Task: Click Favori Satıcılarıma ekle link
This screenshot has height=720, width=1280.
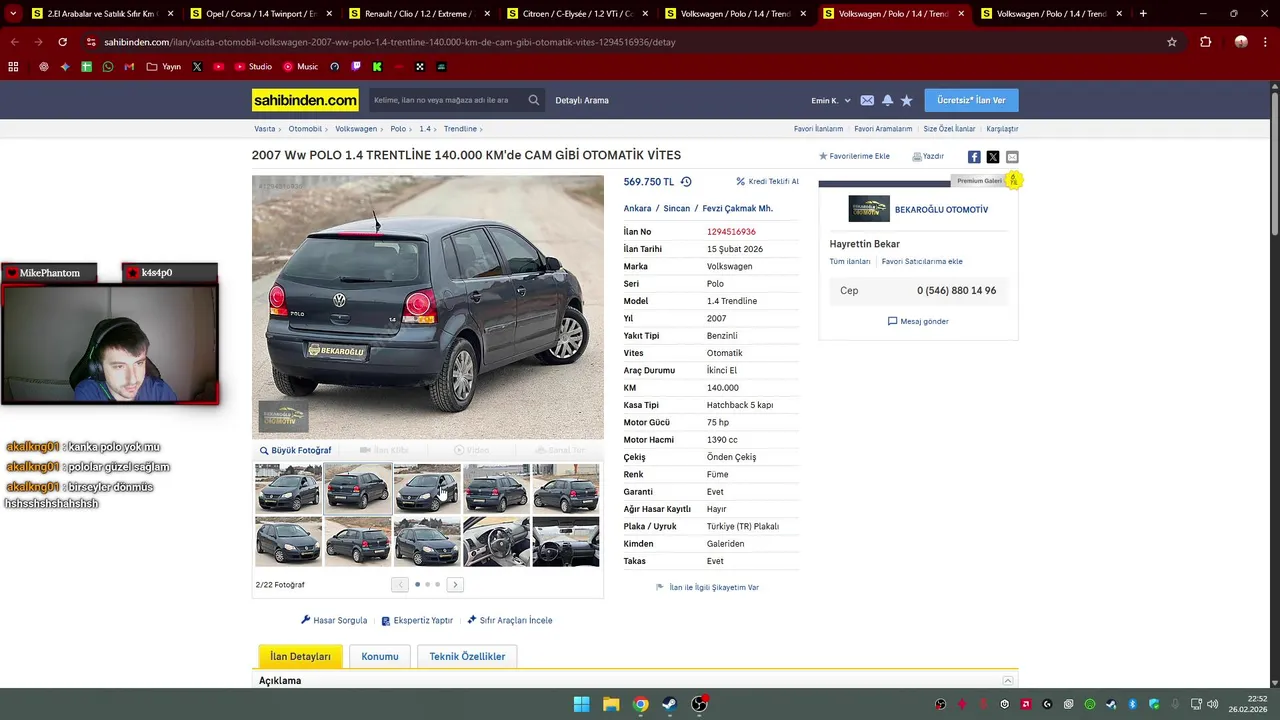Action: pyautogui.click(x=922, y=261)
